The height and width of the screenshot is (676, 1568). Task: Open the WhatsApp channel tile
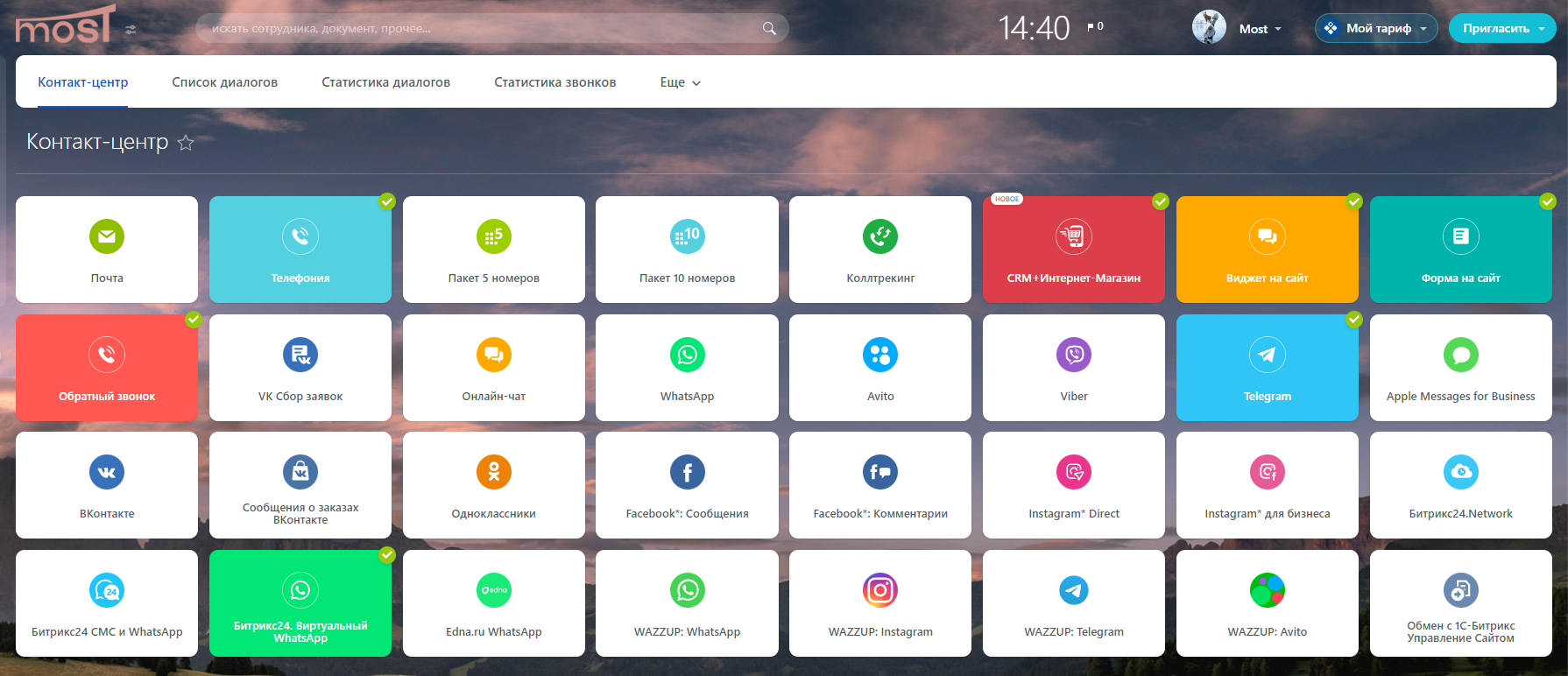tap(687, 368)
